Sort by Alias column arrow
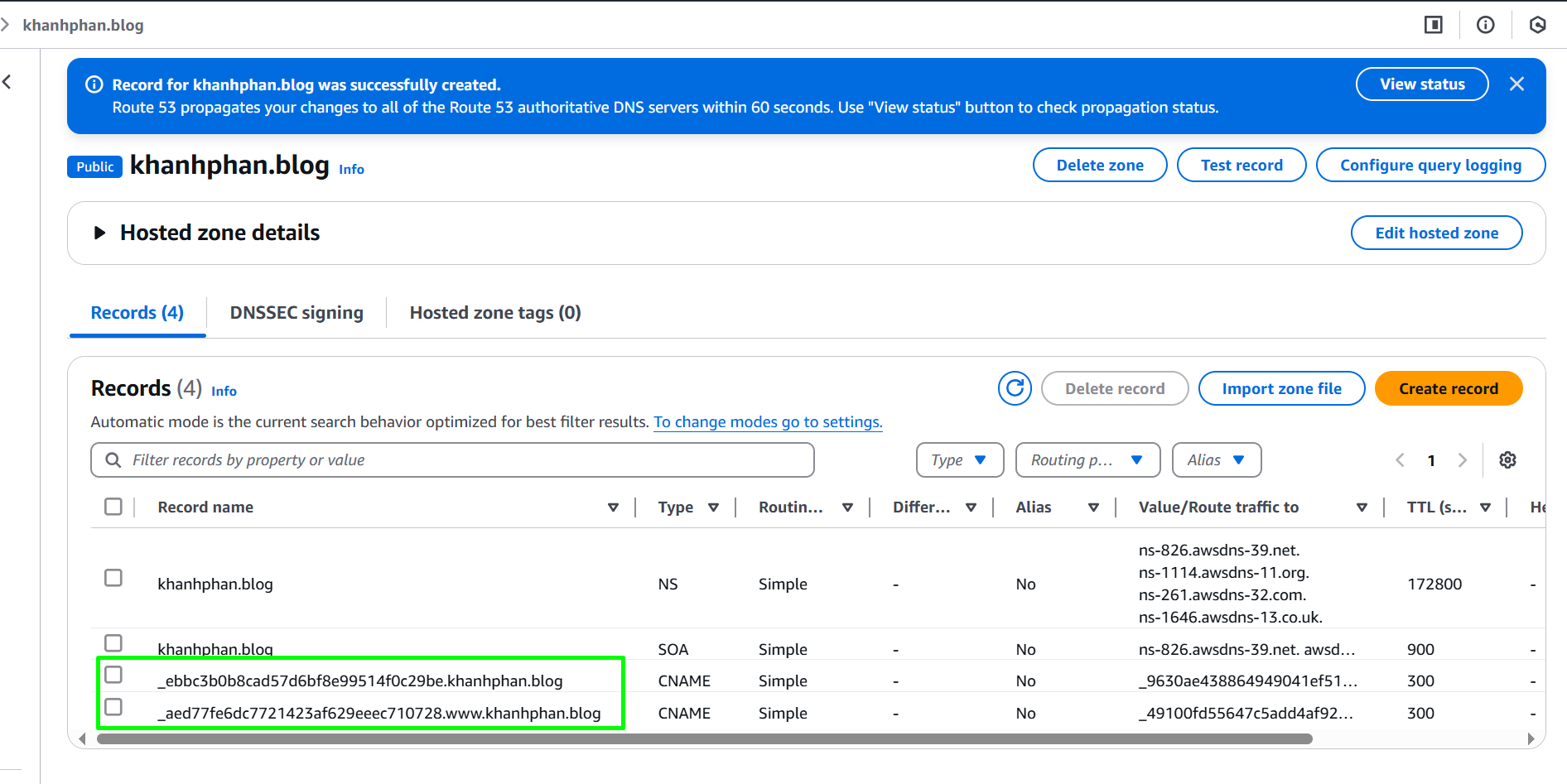 coord(1093,507)
